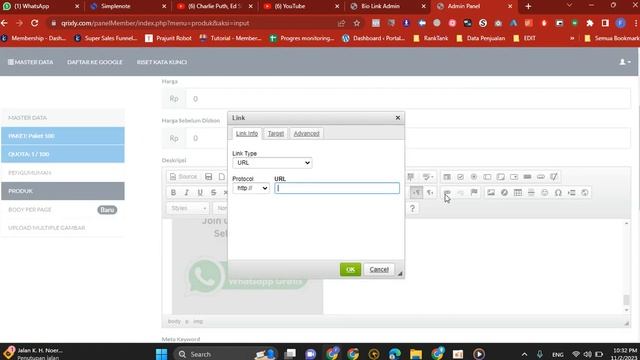Click the Flash icon in editor toolbar
The width and height of the screenshot is (640, 360).
click(x=504, y=193)
